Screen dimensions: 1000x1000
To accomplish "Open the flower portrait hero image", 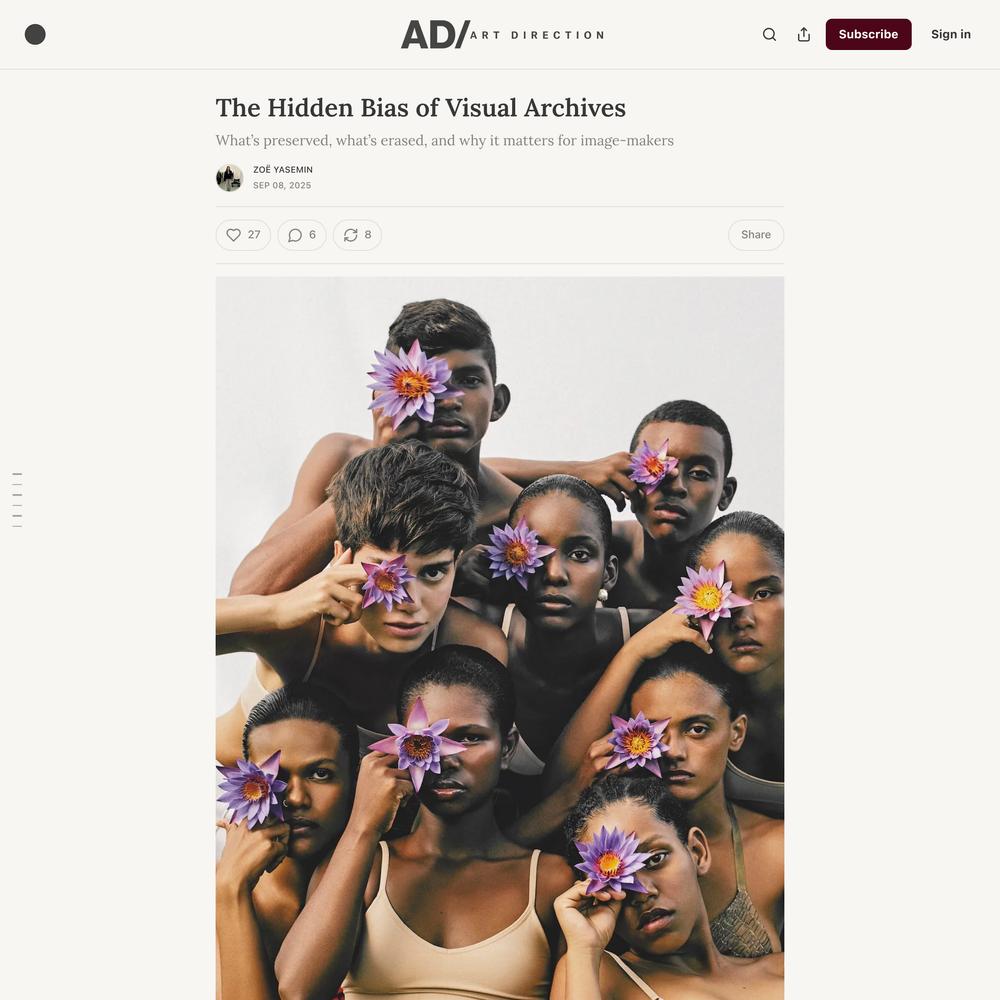I will click(500, 638).
